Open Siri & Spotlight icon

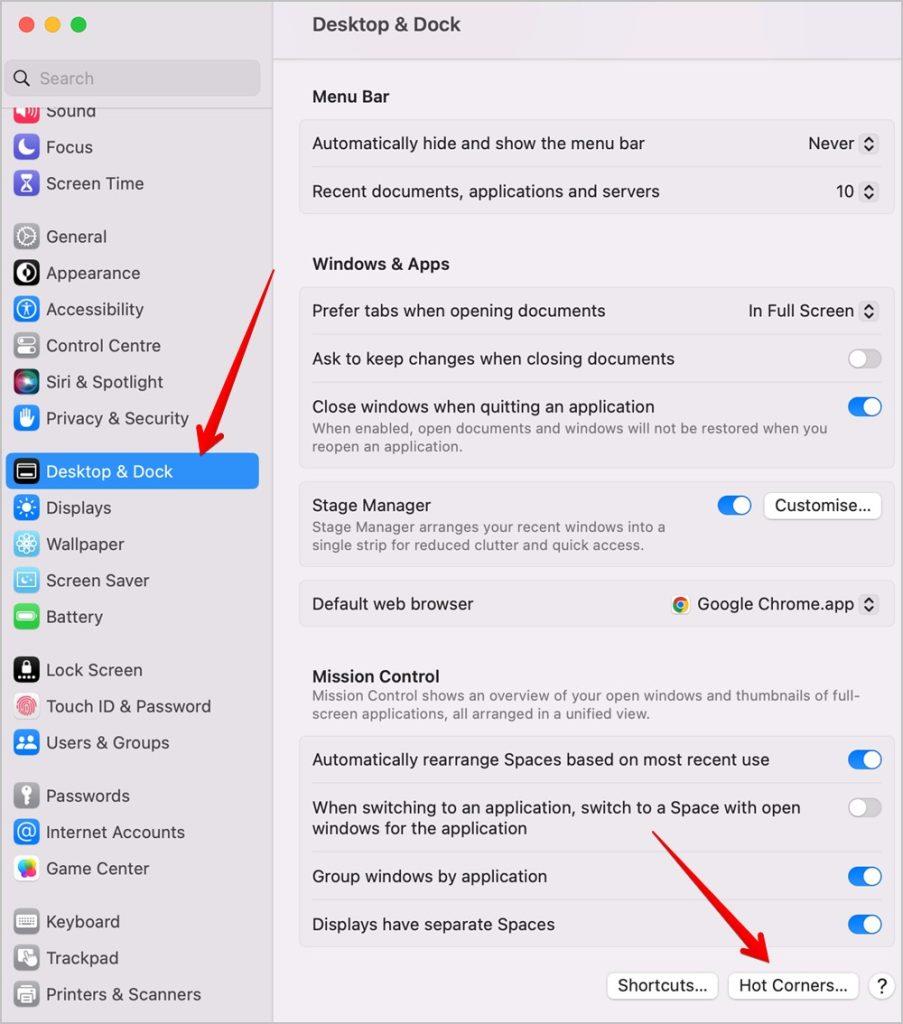pos(26,382)
